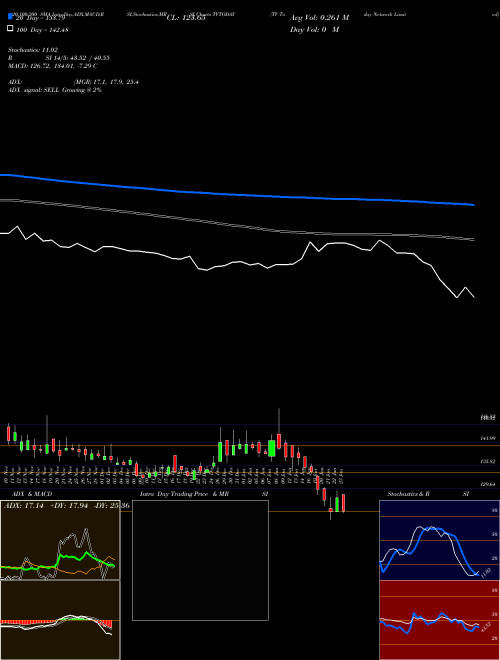This screenshot has width=500, height=660.
Task: Click the 135.82 price axis label
Action: (488, 461)
